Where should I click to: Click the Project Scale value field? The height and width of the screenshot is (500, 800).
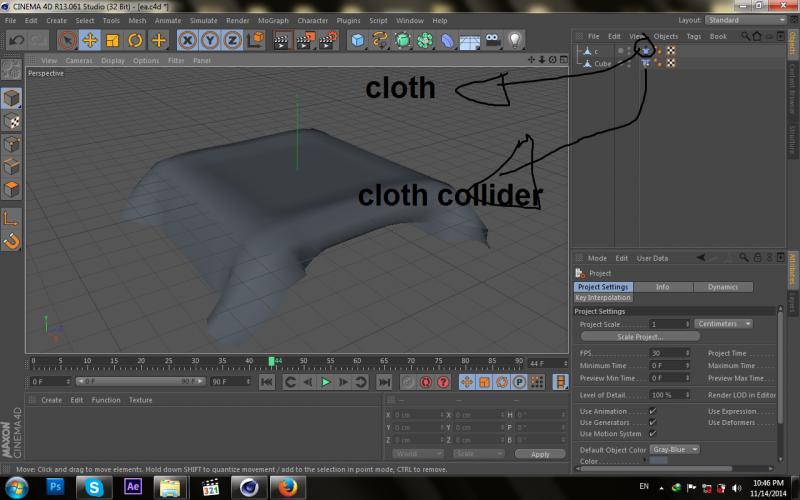pos(669,323)
